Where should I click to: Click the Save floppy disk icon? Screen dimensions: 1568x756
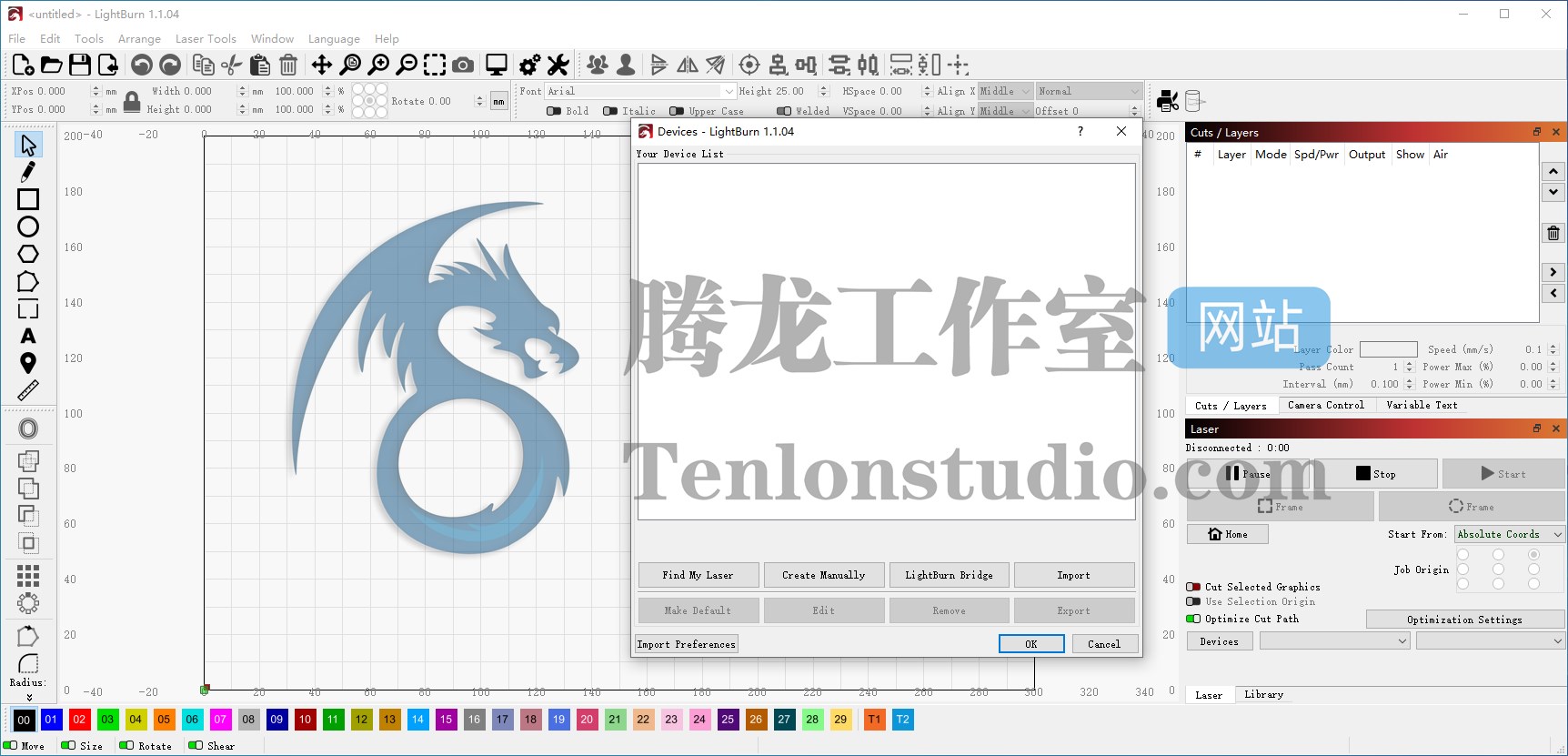80,65
